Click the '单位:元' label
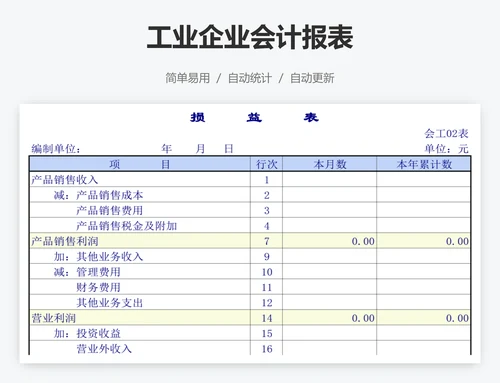The width and height of the screenshot is (500, 383). point(446,149)
